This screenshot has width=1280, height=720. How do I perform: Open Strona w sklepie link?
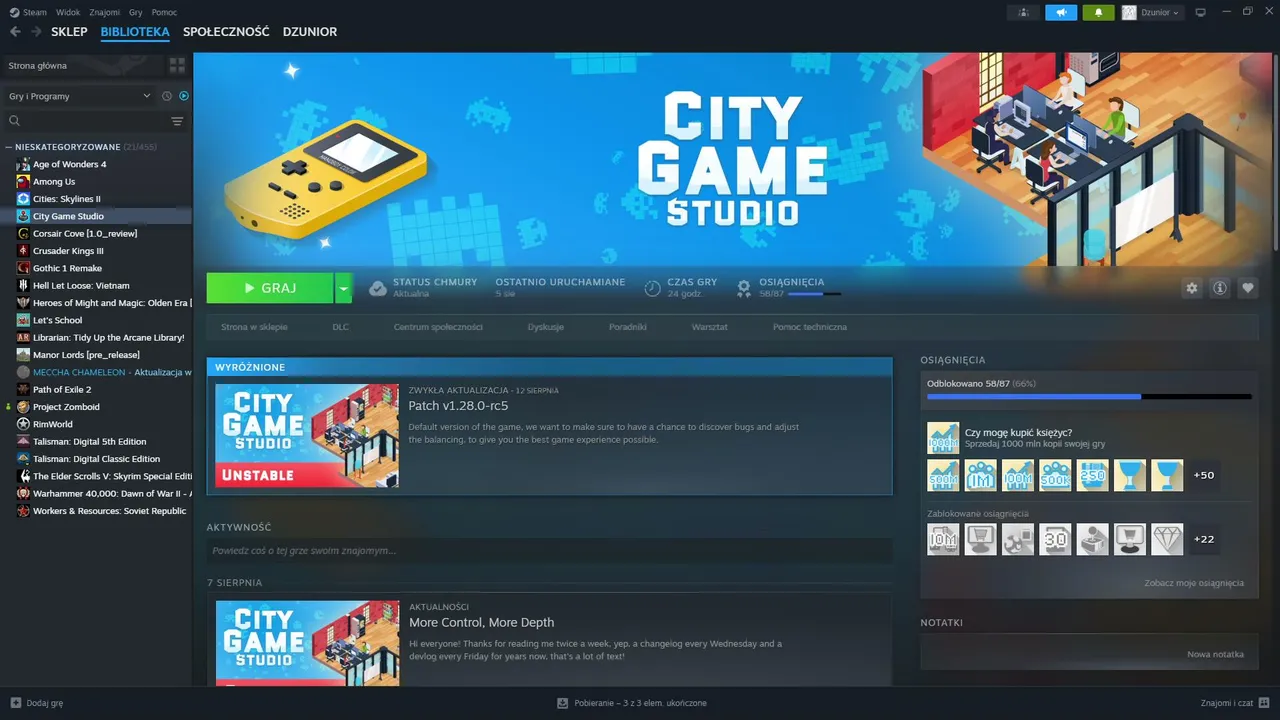pos(254,327)
